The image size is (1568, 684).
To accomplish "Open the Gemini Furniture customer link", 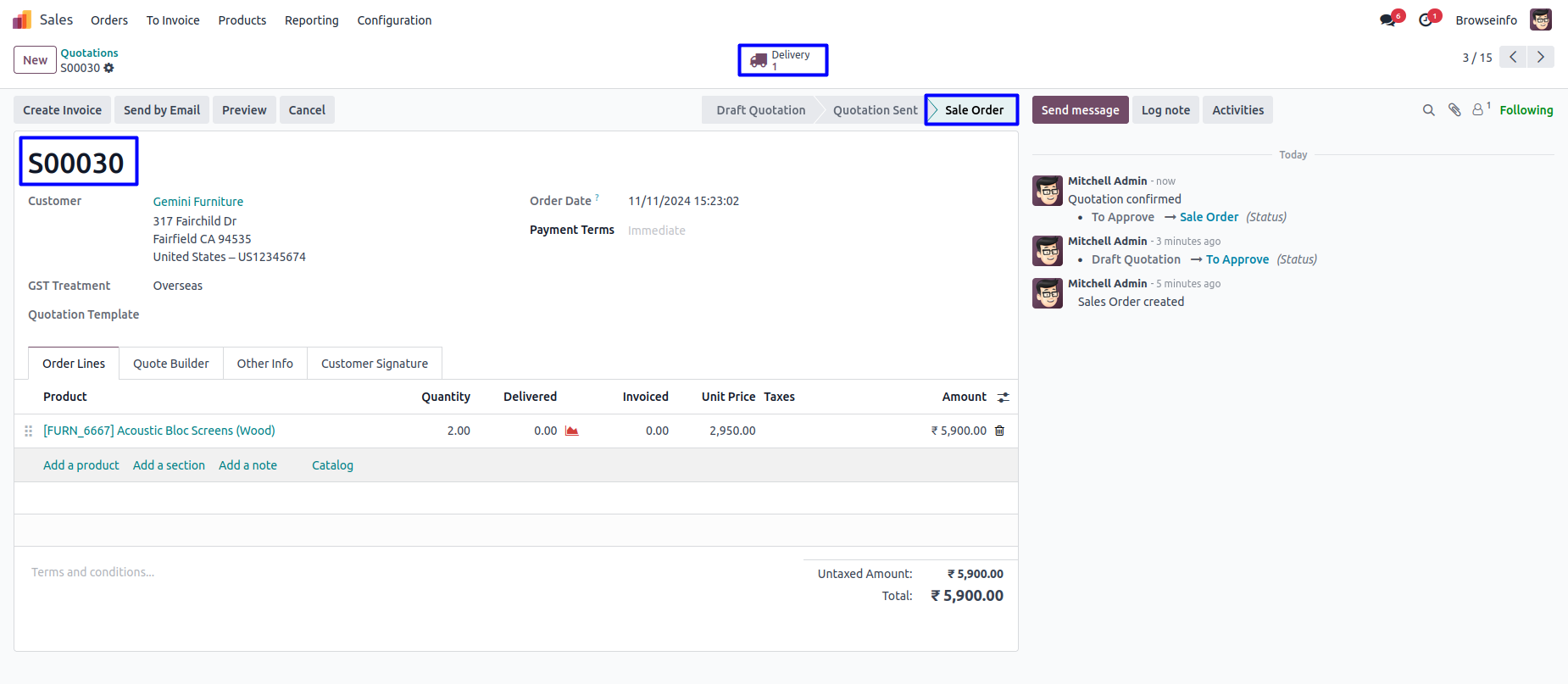I will pyautogui.click(x=197, y=202).
